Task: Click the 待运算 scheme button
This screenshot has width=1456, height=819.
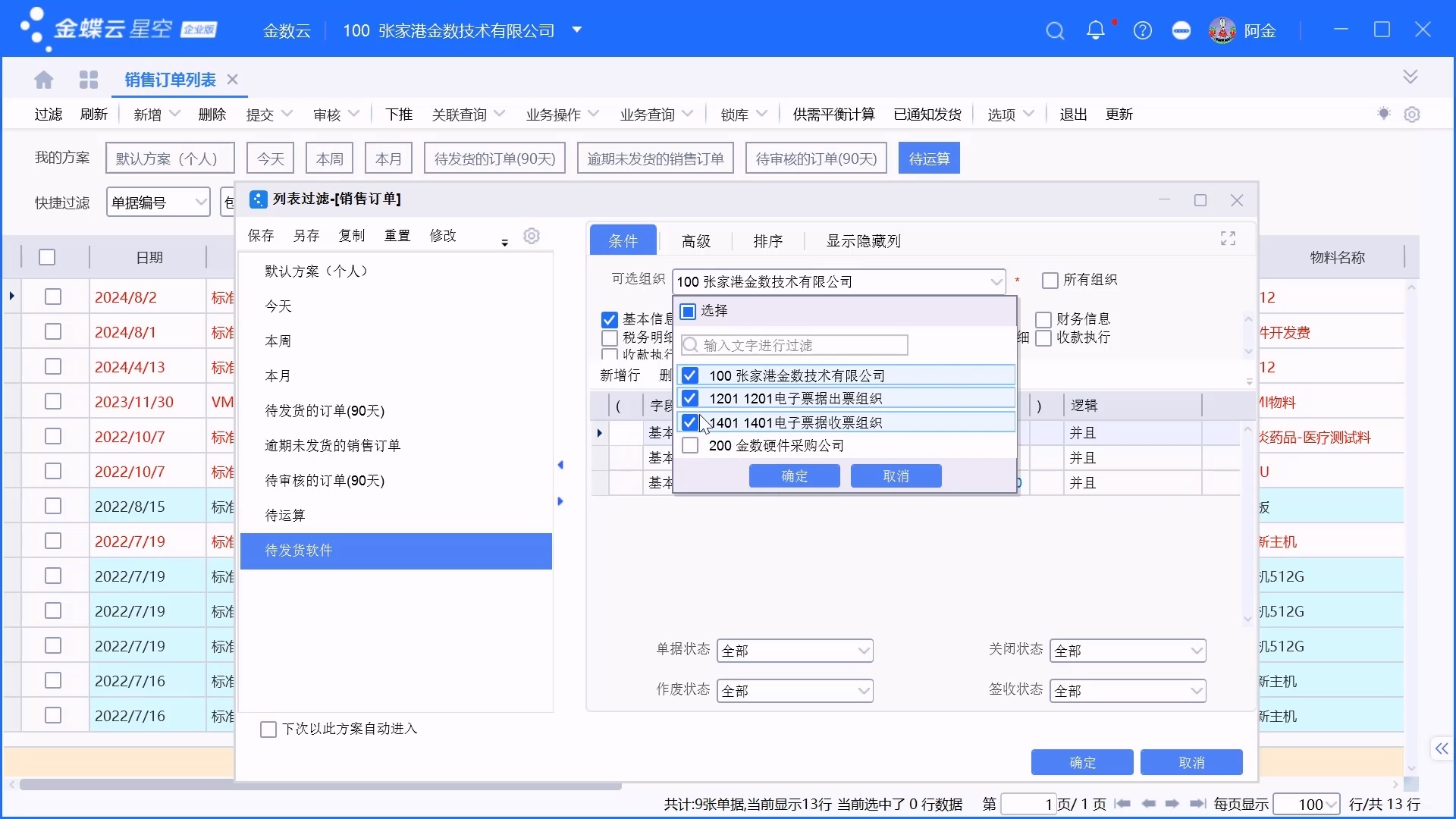Action: click(x=929, y=158)
